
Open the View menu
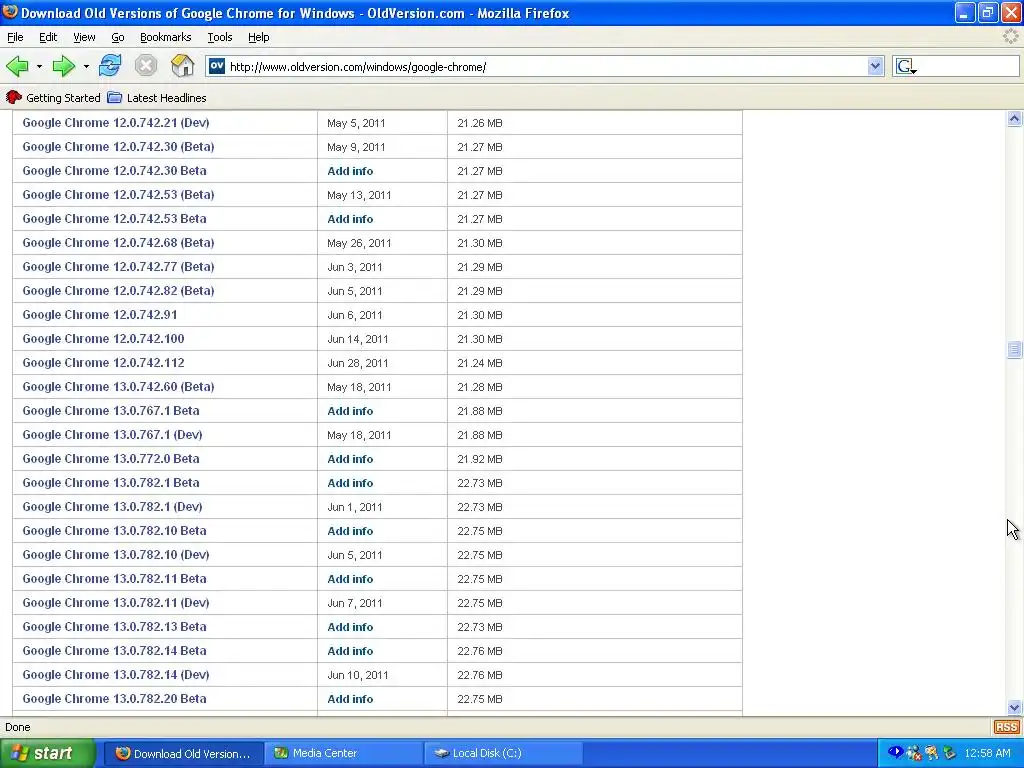(84, 37)
